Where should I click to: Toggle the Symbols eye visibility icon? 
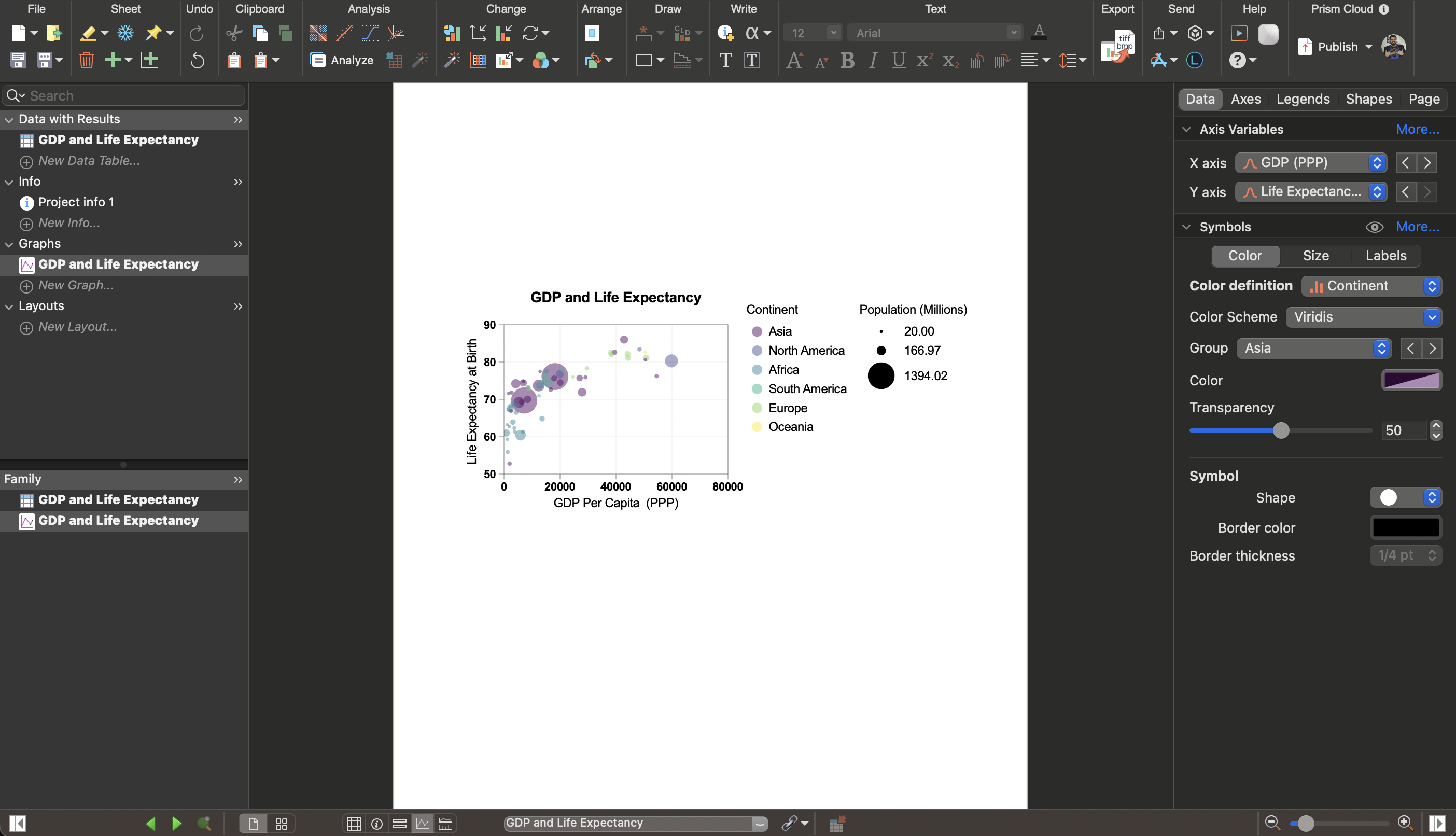pos(1374,227)
